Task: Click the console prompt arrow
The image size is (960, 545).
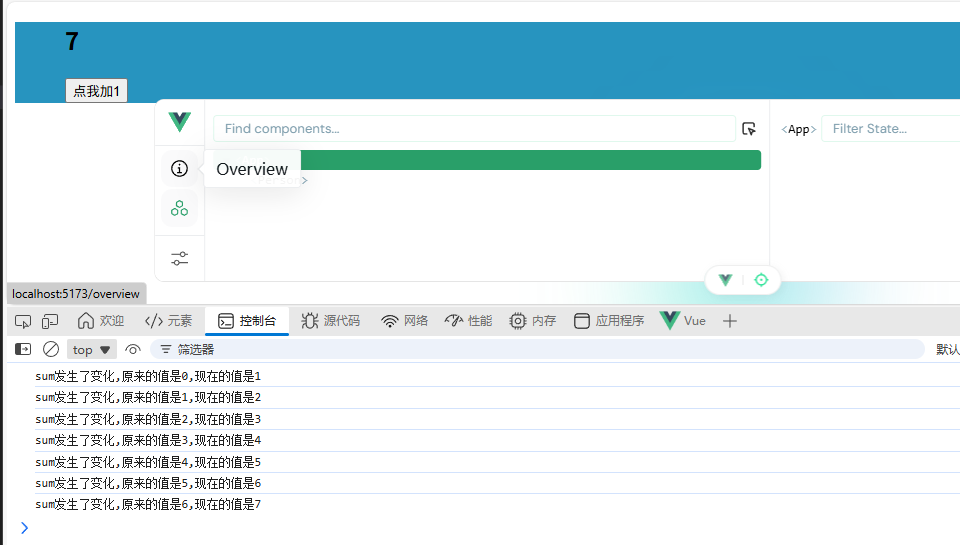Action: point(24,528)
